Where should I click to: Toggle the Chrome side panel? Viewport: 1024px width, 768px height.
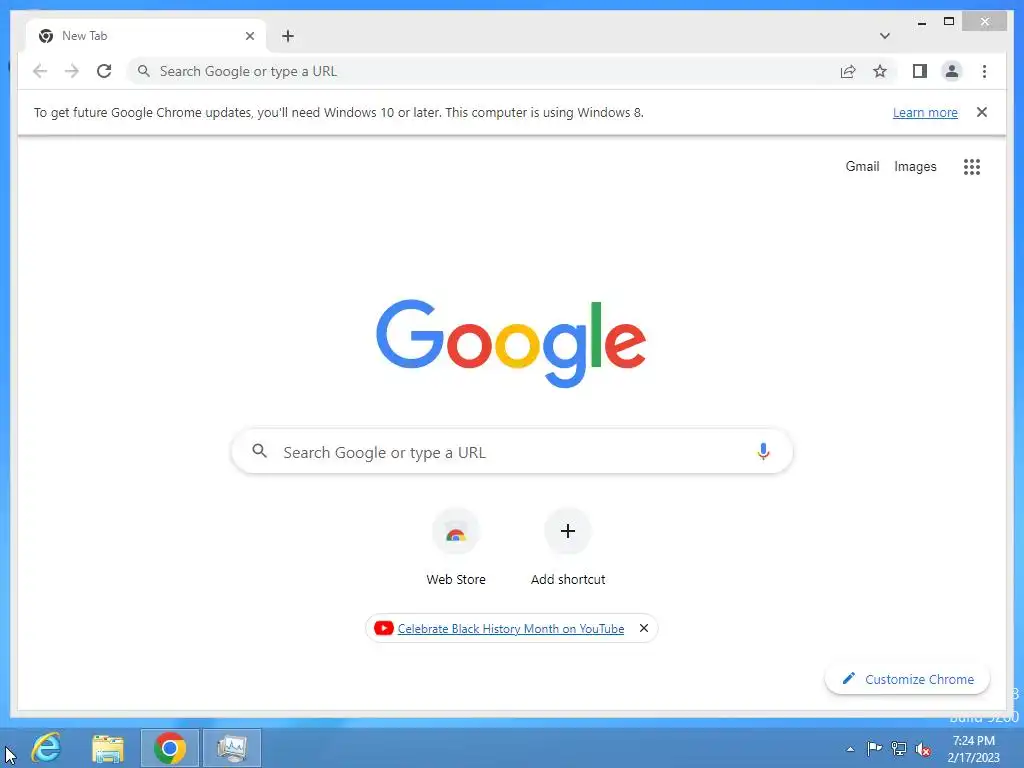920,71
